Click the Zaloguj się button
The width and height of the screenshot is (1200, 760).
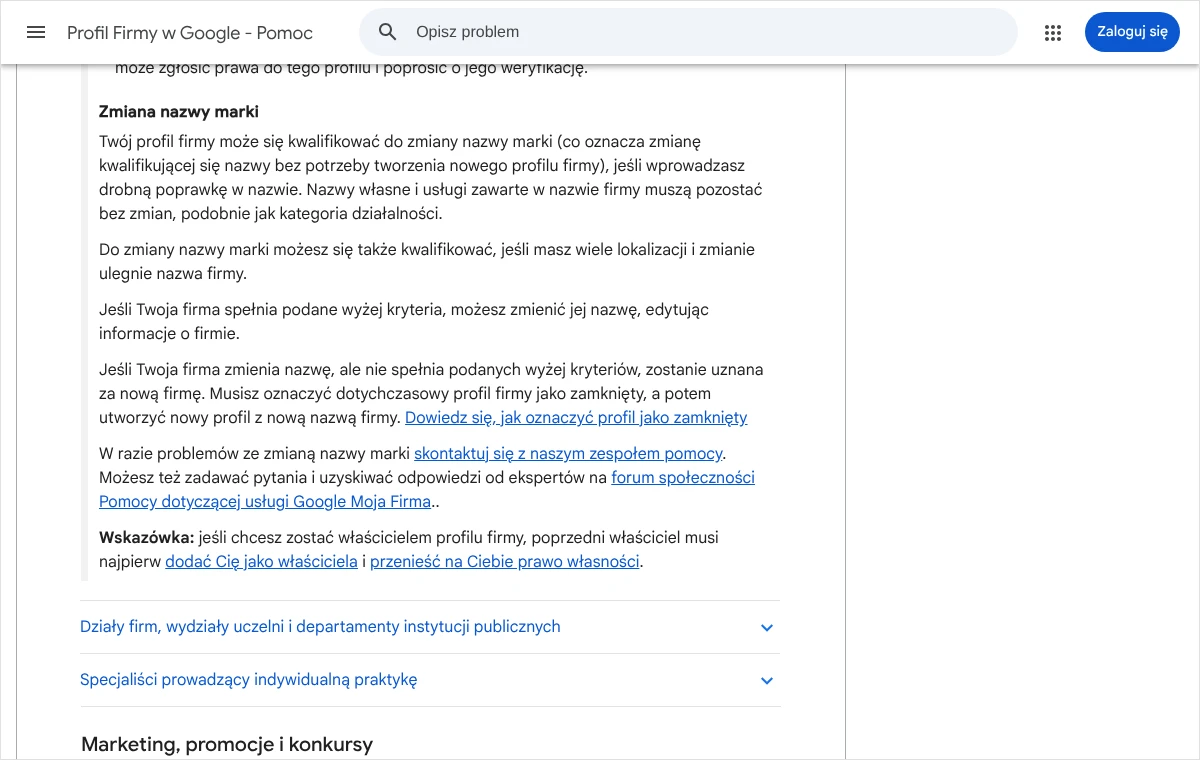click(1132, 32)
